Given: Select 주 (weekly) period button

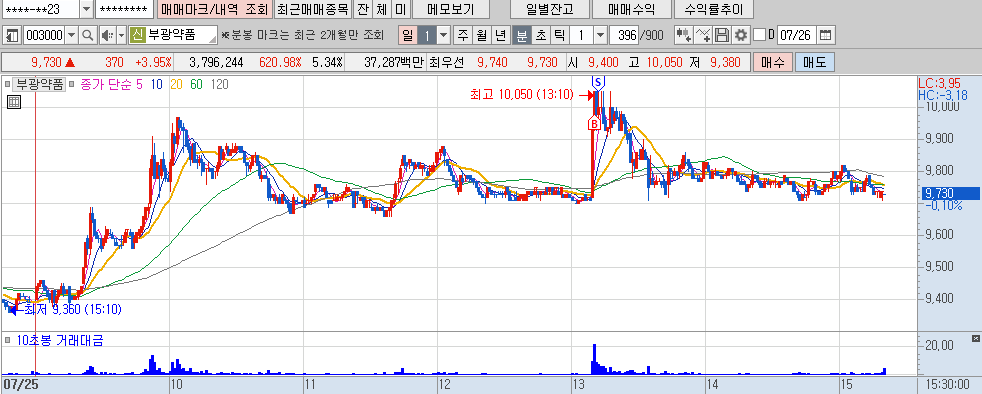Looking at the screenshot, I should [463, 35].
